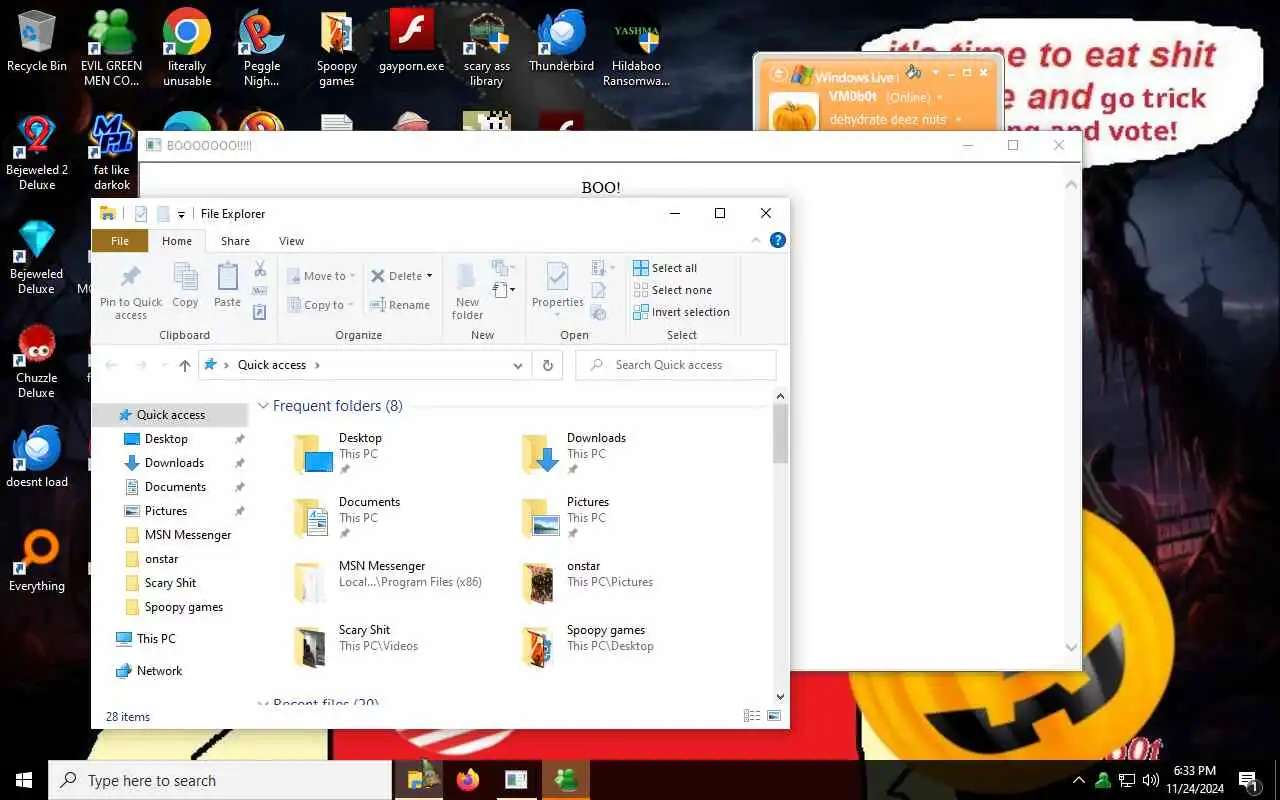
Task: Click the Rename ribbon button
Action: (x=400, y=305)
